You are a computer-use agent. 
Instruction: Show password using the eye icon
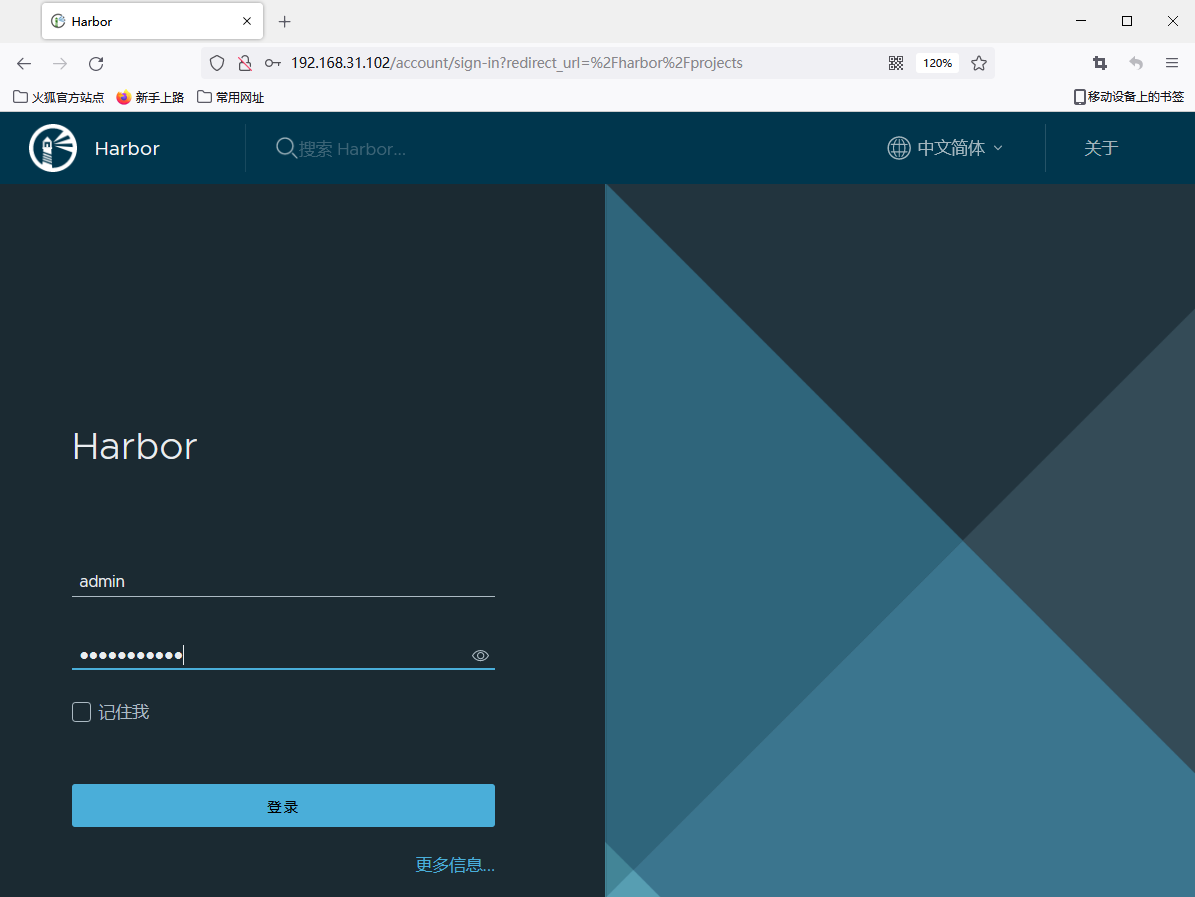tap(480, 656)
